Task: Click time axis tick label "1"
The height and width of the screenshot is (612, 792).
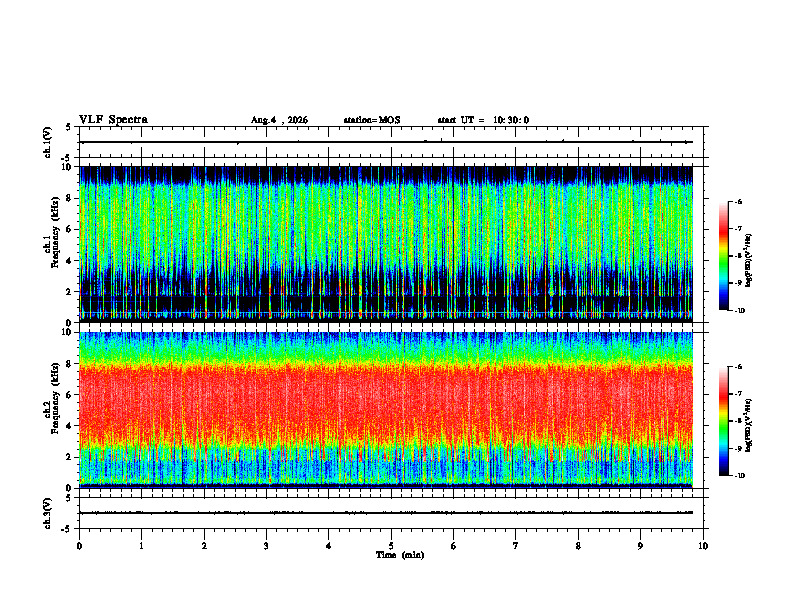Action: (x=141, y=546)
